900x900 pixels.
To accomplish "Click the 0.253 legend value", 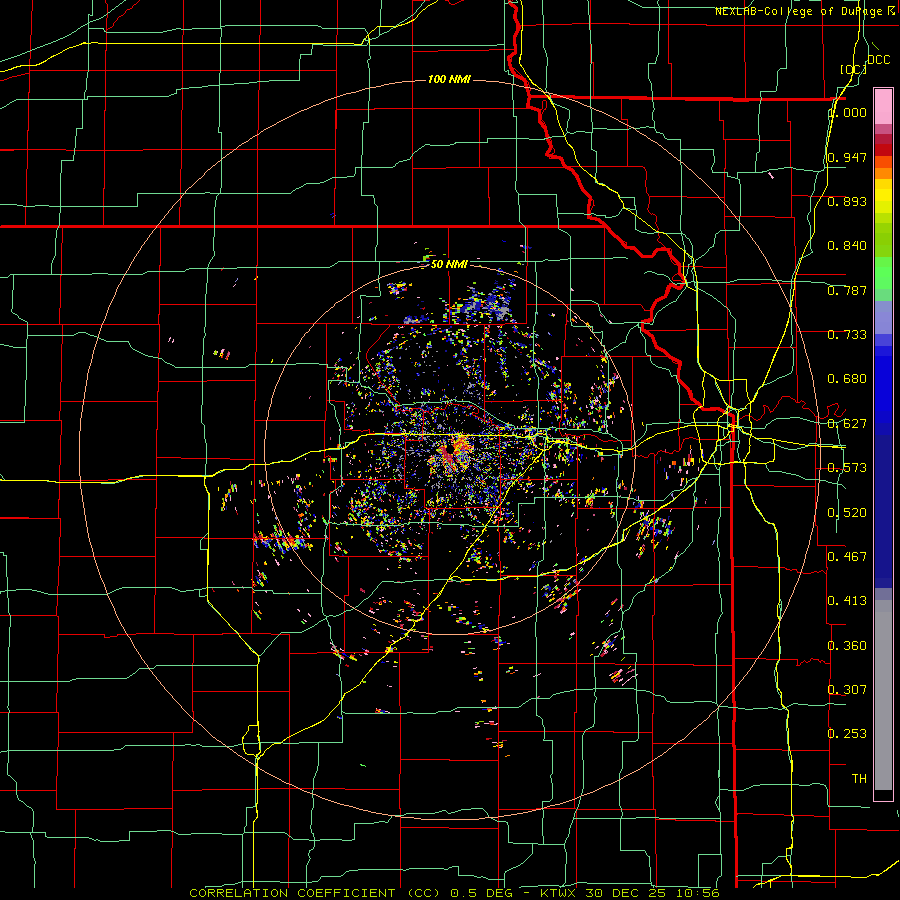I will click(x=847, y=734).
